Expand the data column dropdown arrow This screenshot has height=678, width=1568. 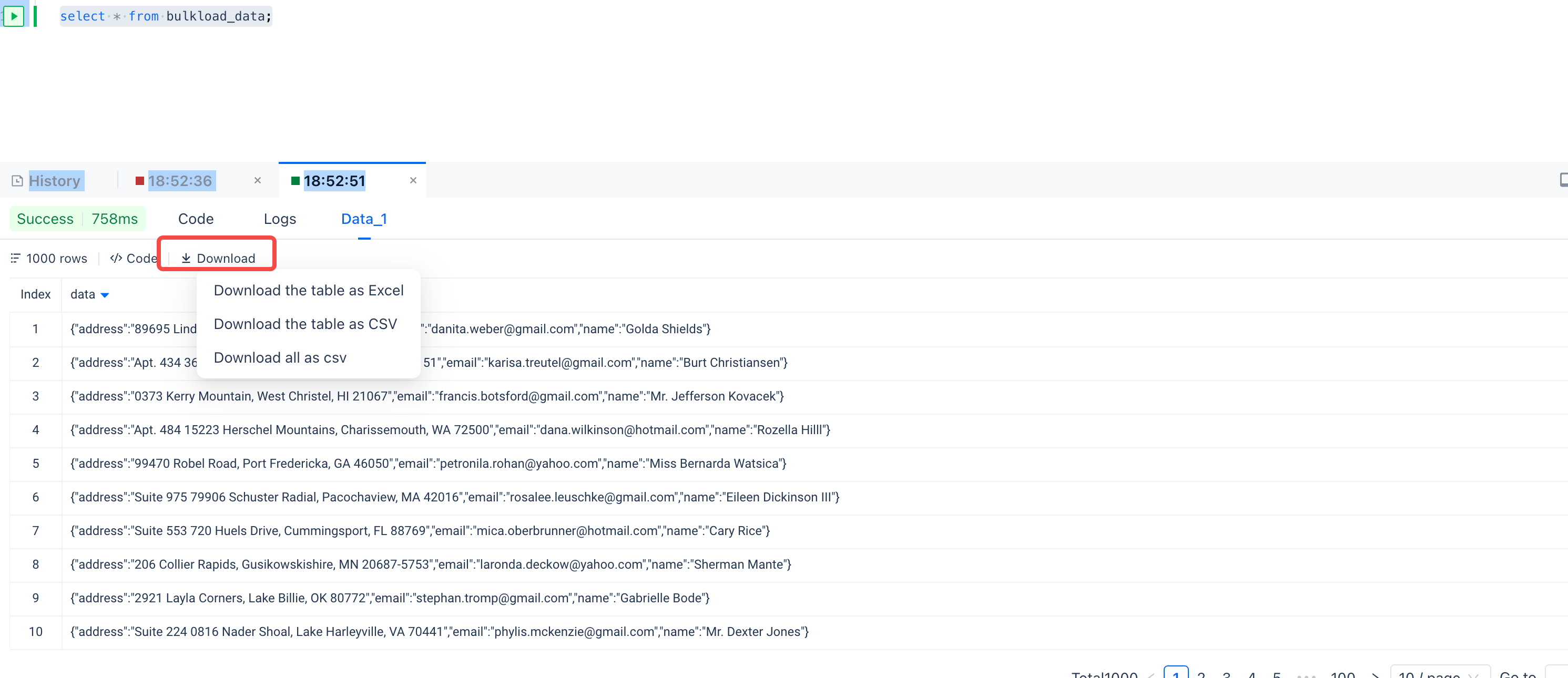click(x=105, y=295)
